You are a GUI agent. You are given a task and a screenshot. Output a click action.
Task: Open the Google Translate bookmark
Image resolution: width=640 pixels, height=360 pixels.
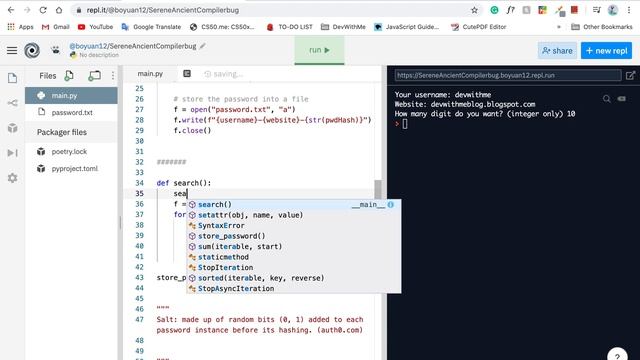(x=151, y=27)
